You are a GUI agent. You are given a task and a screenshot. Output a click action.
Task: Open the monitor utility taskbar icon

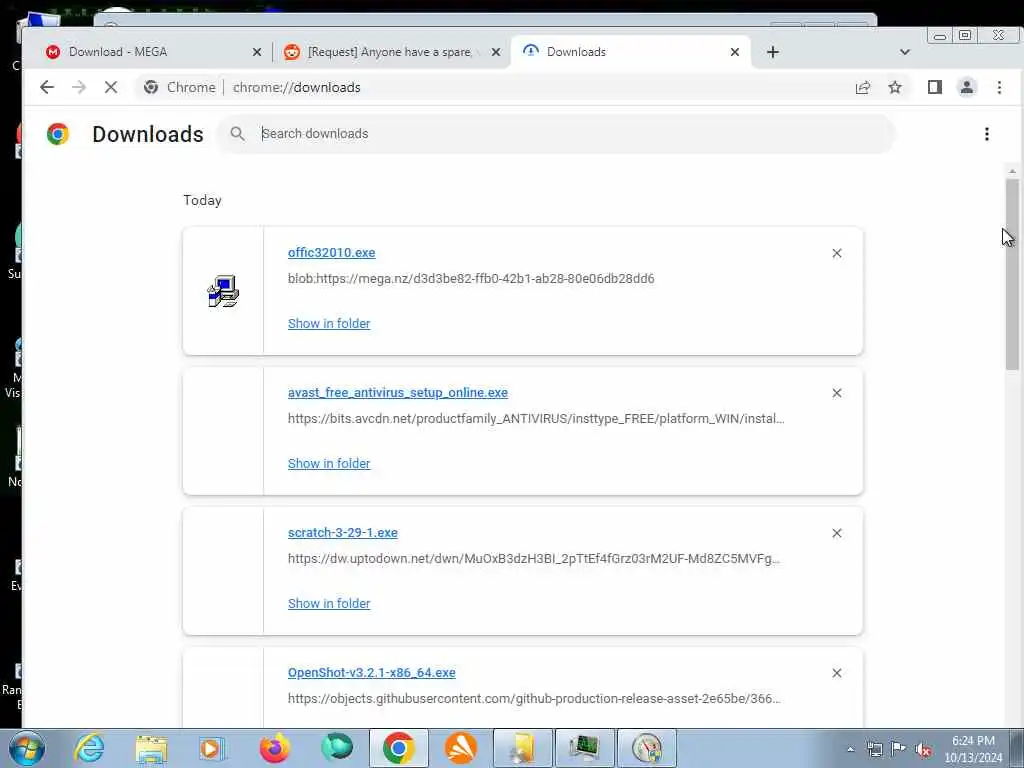(x=584, y=748)
